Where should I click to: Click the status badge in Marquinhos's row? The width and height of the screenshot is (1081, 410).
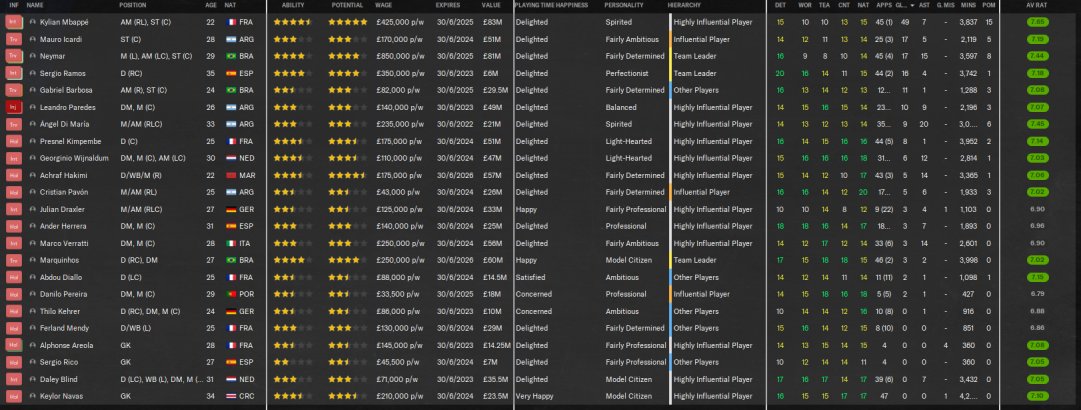(14, 260)
